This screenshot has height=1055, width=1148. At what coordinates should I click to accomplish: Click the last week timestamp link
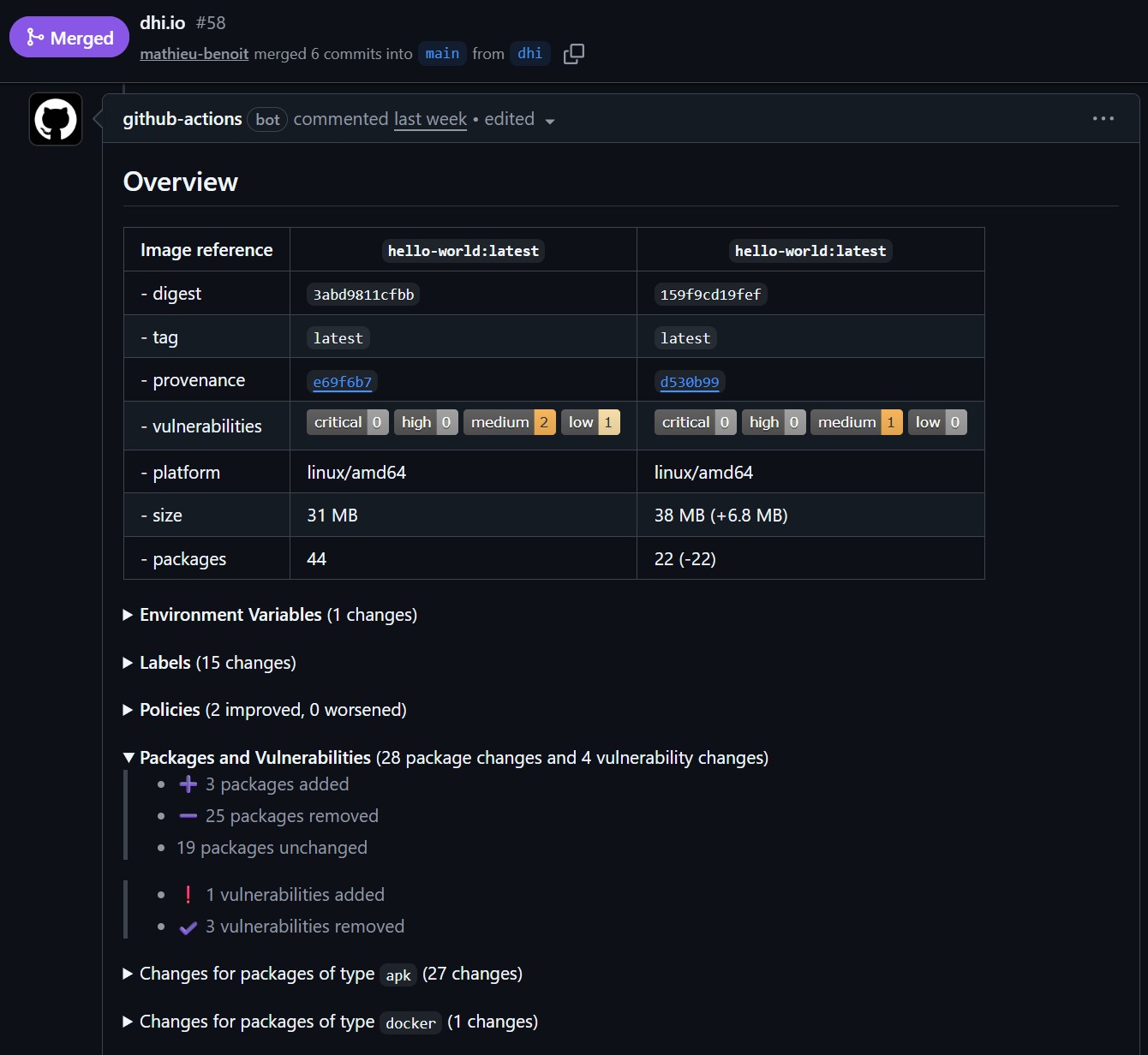tap(430, 119)
